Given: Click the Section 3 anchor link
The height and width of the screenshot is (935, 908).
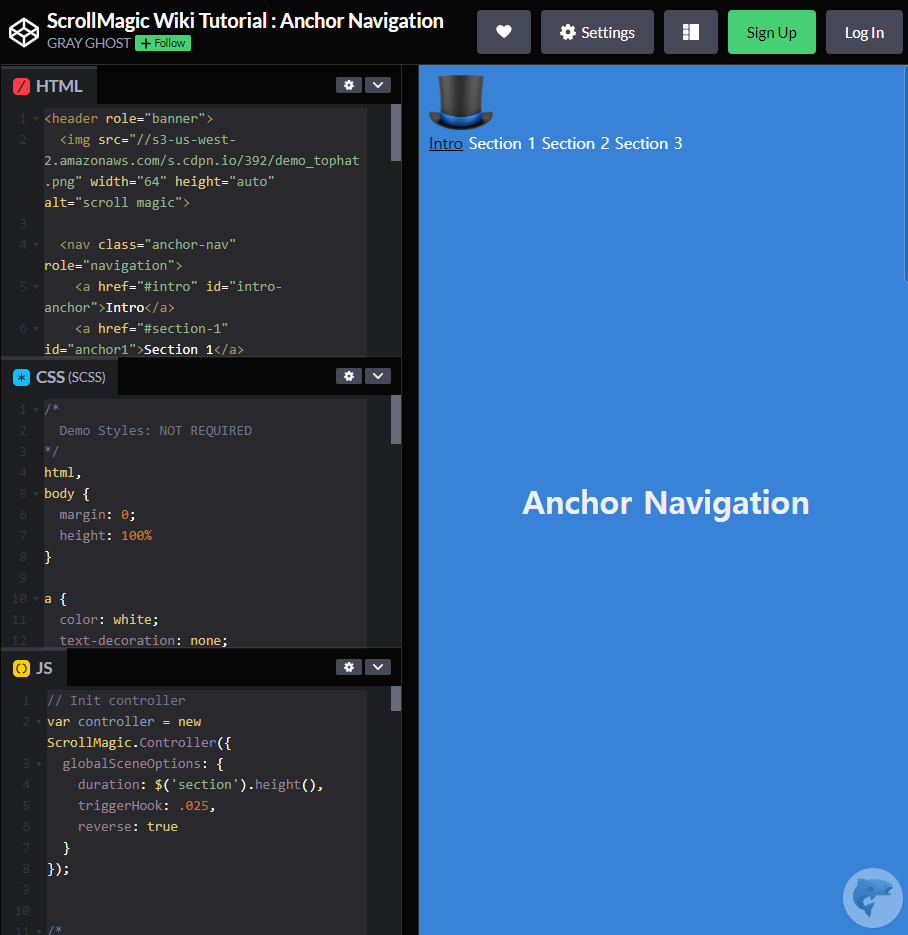Looking at the screenshot, I should click(648, 144).
